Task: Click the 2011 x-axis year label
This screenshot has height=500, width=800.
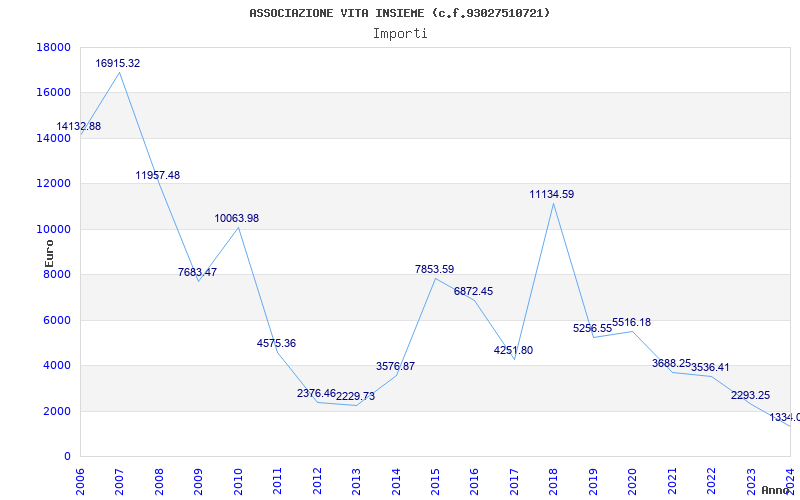Action: point(277,481)
